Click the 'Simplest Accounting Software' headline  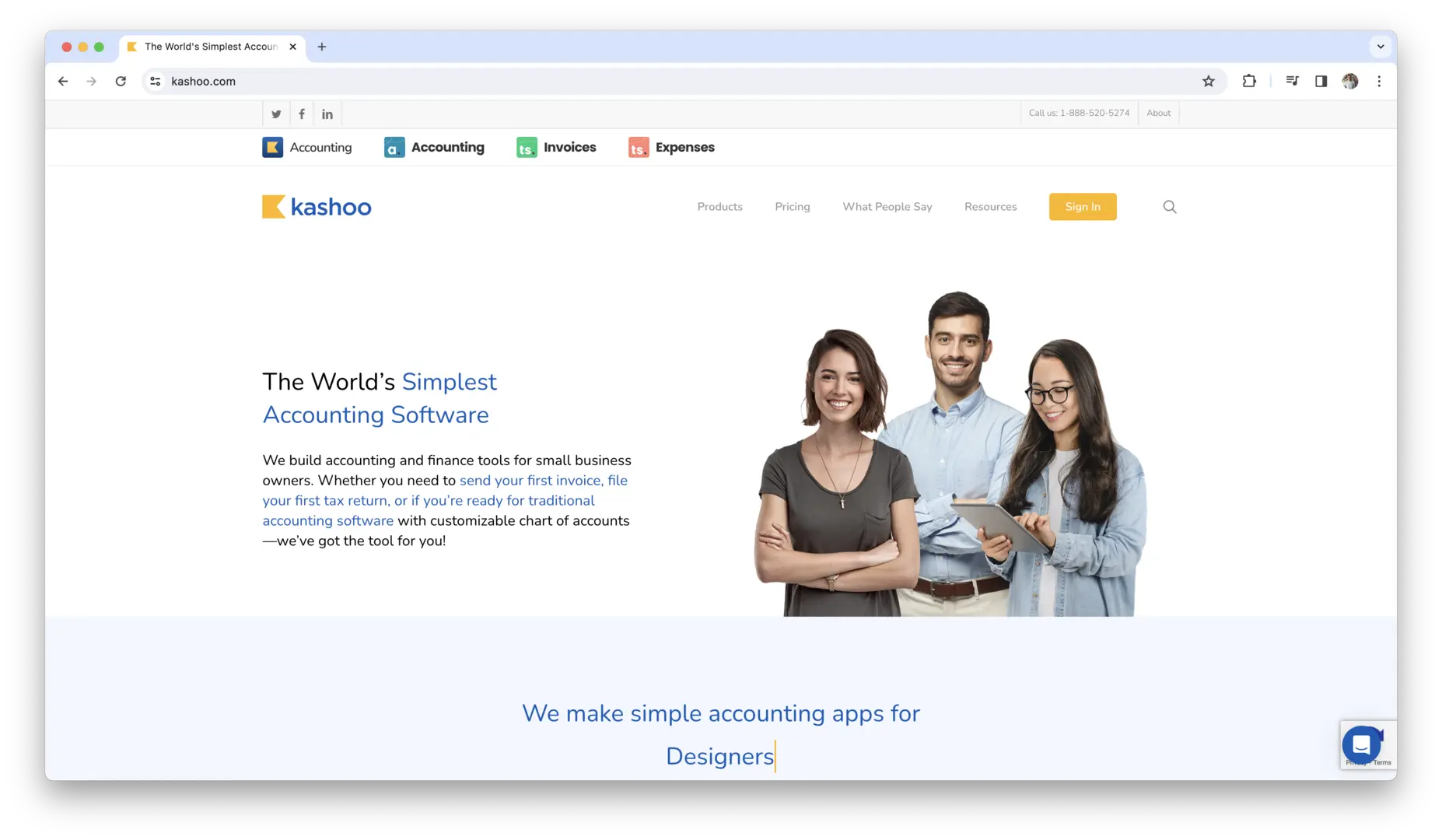point(380,398)
